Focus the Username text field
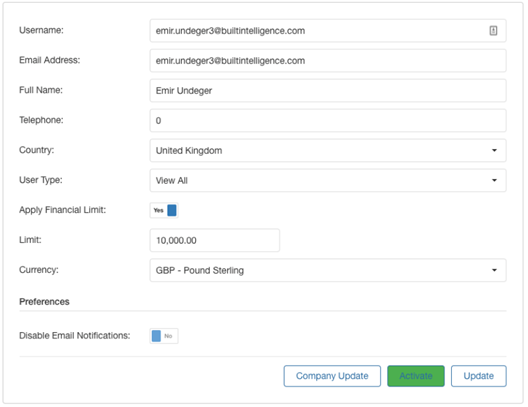 click(x=328, y=31)
